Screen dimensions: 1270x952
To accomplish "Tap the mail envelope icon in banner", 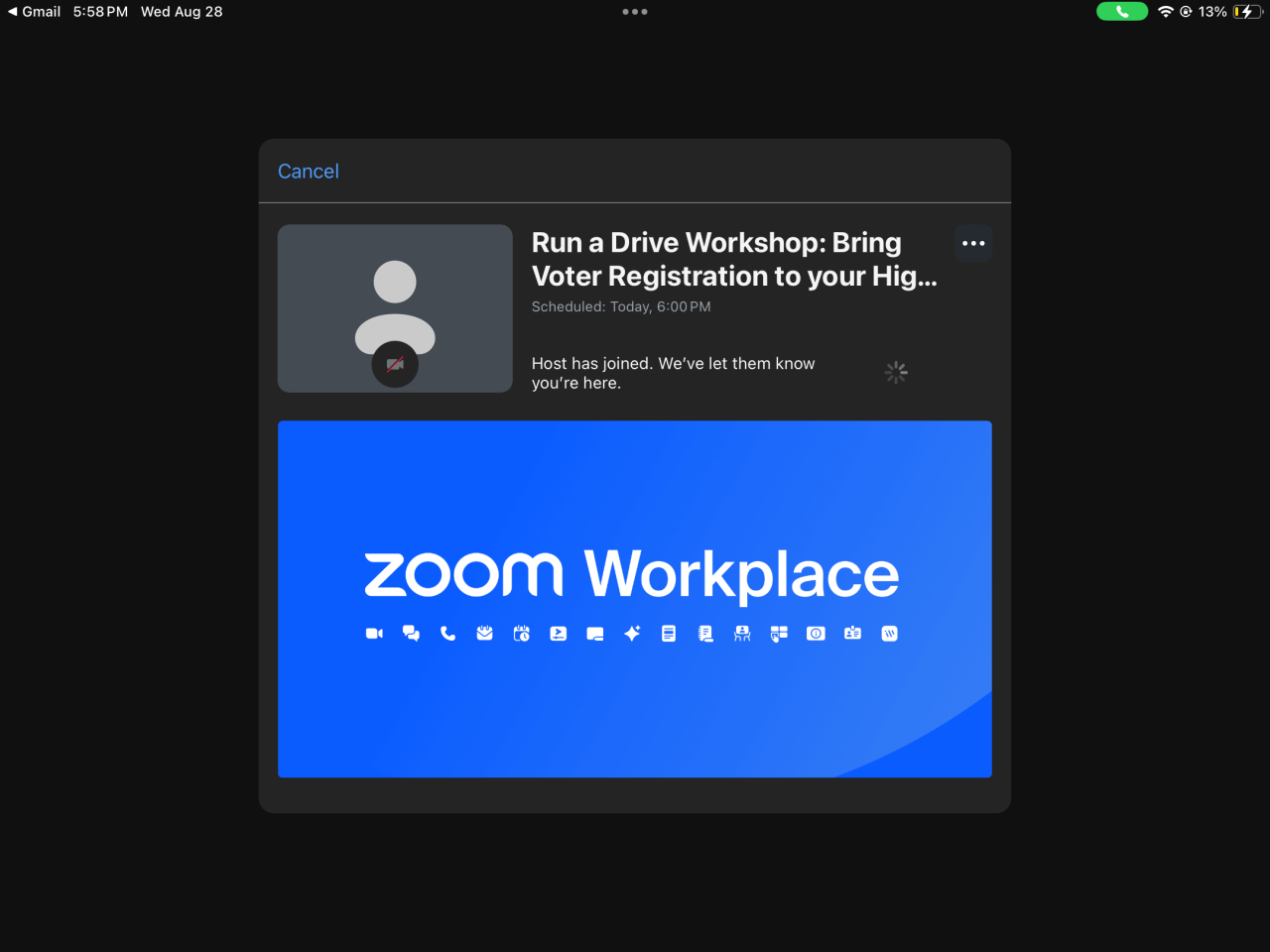I will click(x=484, y=634).
